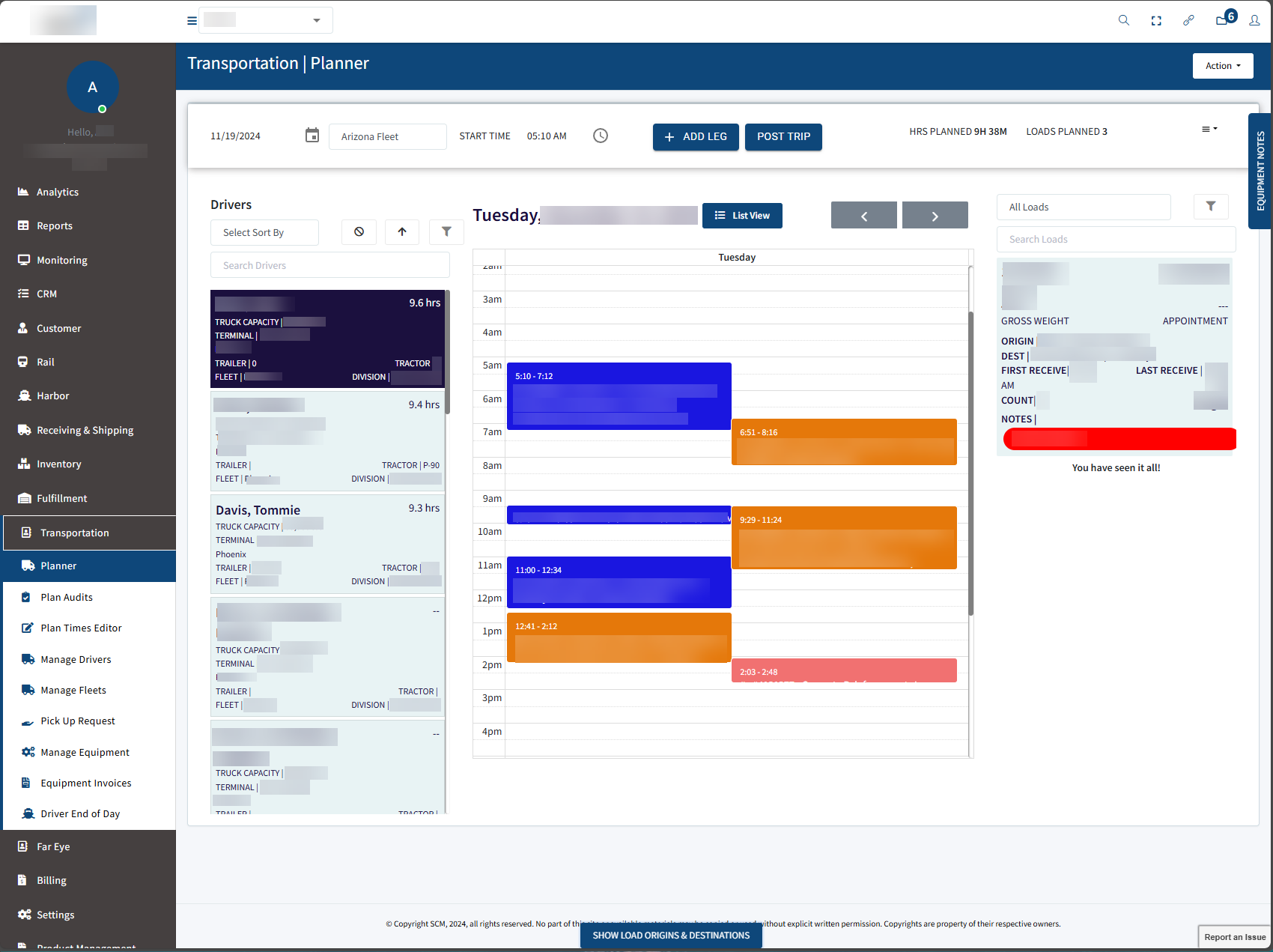Open the start time clock icon
The image size is (1273, 952).
pos(601,136)
